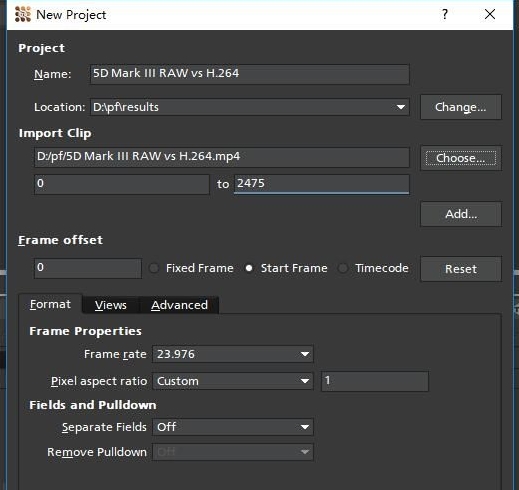Click the Change... location button
This screenshot has height=490, width=519.
click(x=461, y=107)
